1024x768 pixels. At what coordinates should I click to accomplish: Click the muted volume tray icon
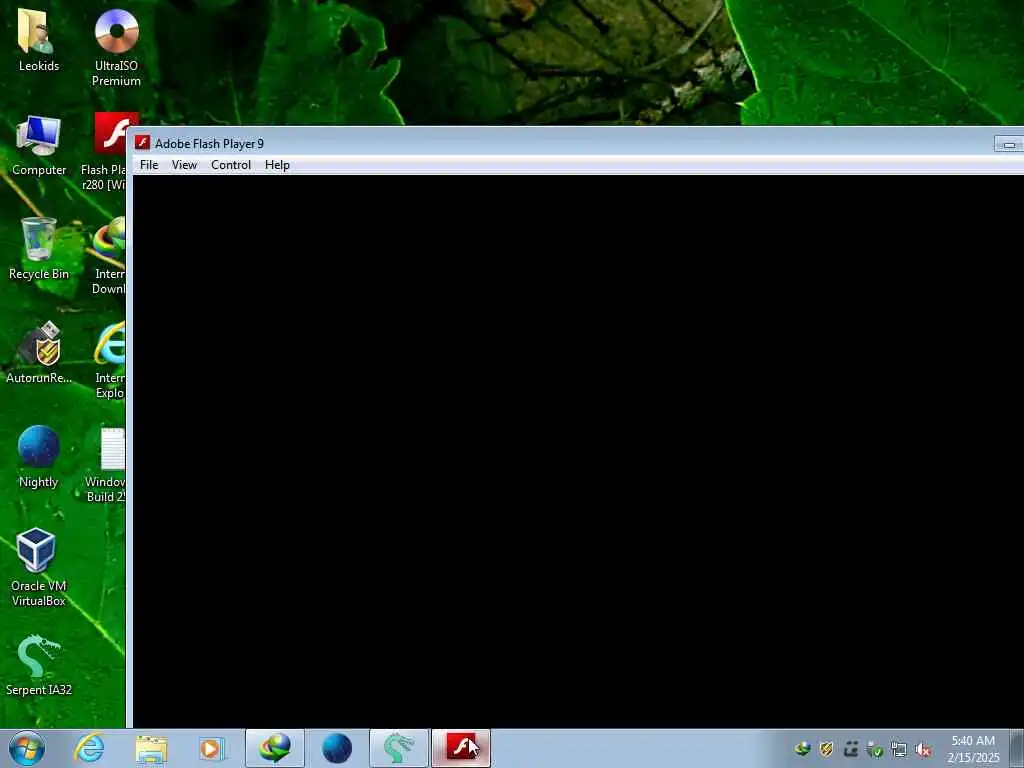pyautogui.click(x=923, y=750)
